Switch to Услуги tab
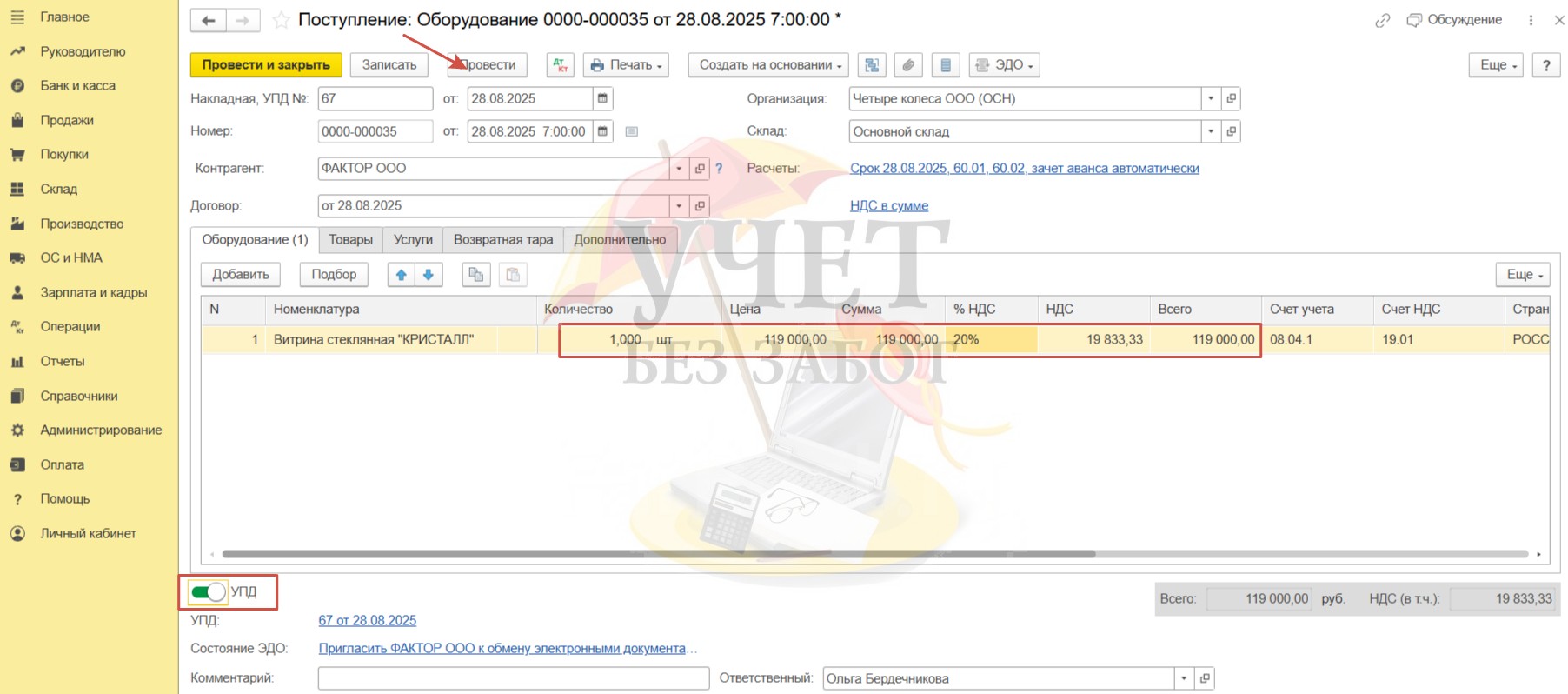This screenshot has height=694, width=1568. coord(413,240)
